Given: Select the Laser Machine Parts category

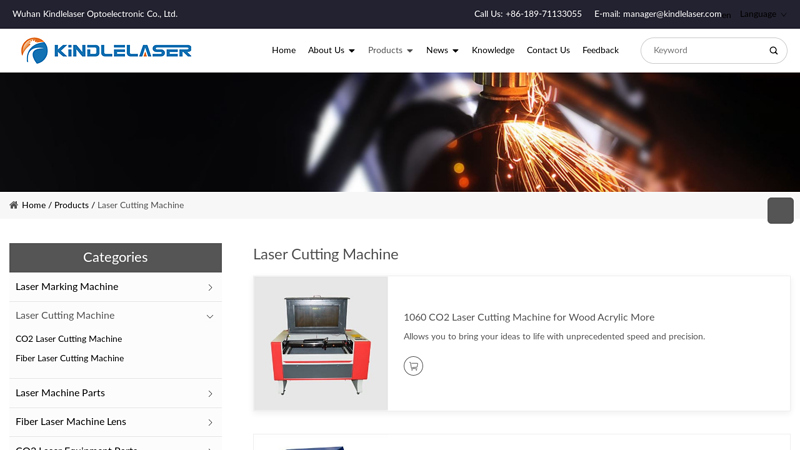Looking at the screenshot, I should pyautogui.click(x=60, y=393).
